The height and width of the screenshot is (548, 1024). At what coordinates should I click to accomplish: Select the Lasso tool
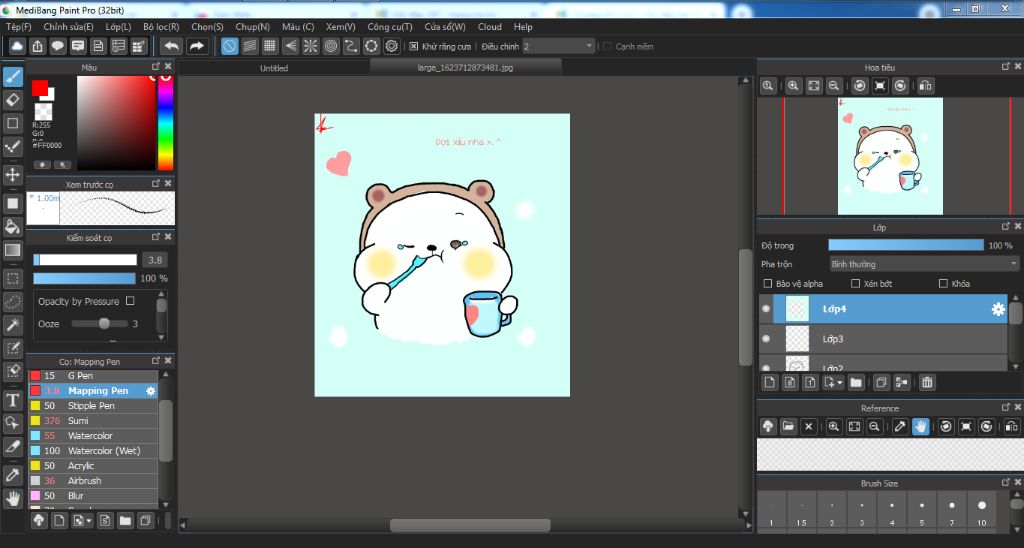pos(12,302)
